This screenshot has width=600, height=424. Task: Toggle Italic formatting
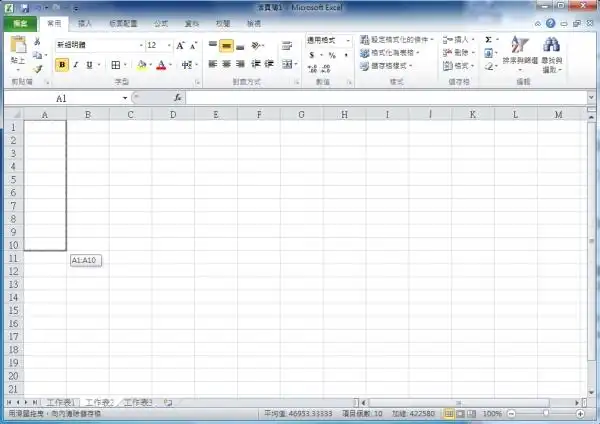coord(75,65)
